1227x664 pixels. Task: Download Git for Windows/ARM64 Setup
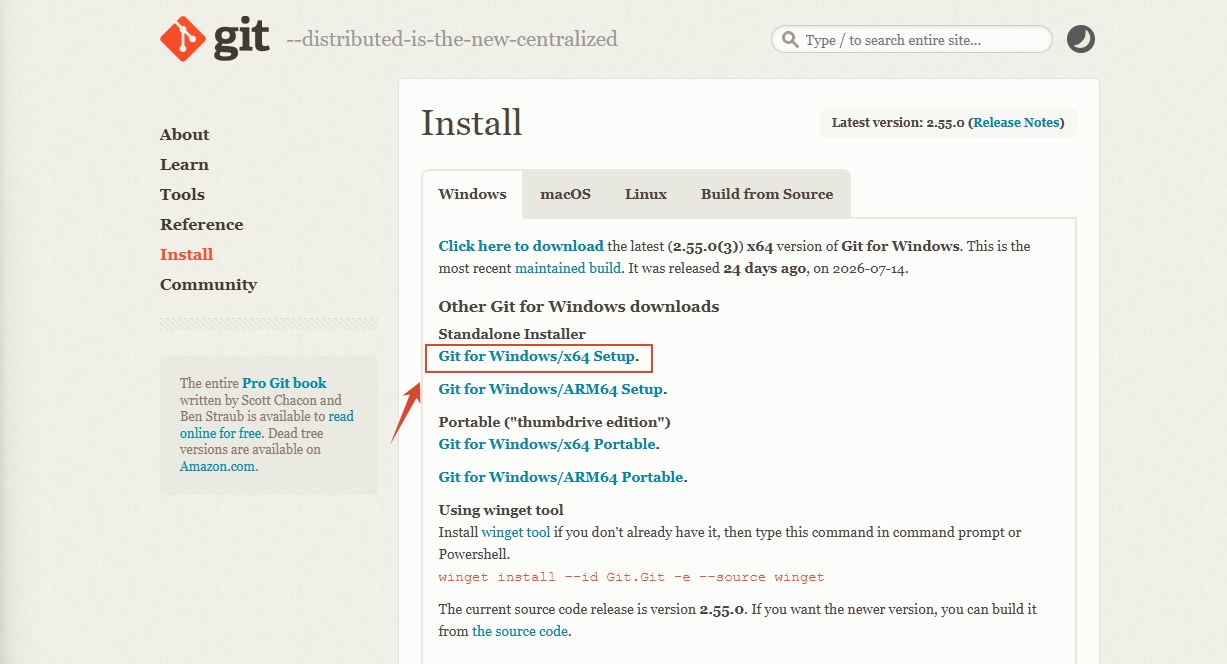(551, 389)
